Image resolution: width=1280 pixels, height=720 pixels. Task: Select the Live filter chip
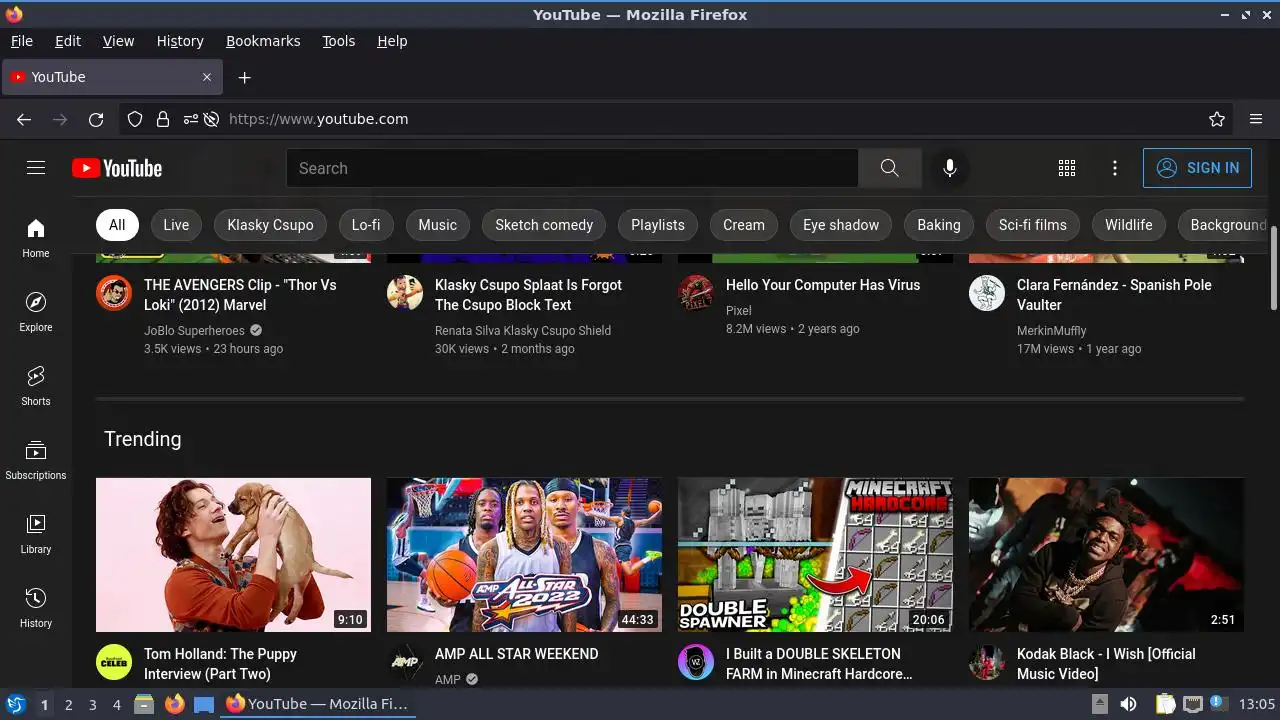pyautogui.click(x=176, y=225)
